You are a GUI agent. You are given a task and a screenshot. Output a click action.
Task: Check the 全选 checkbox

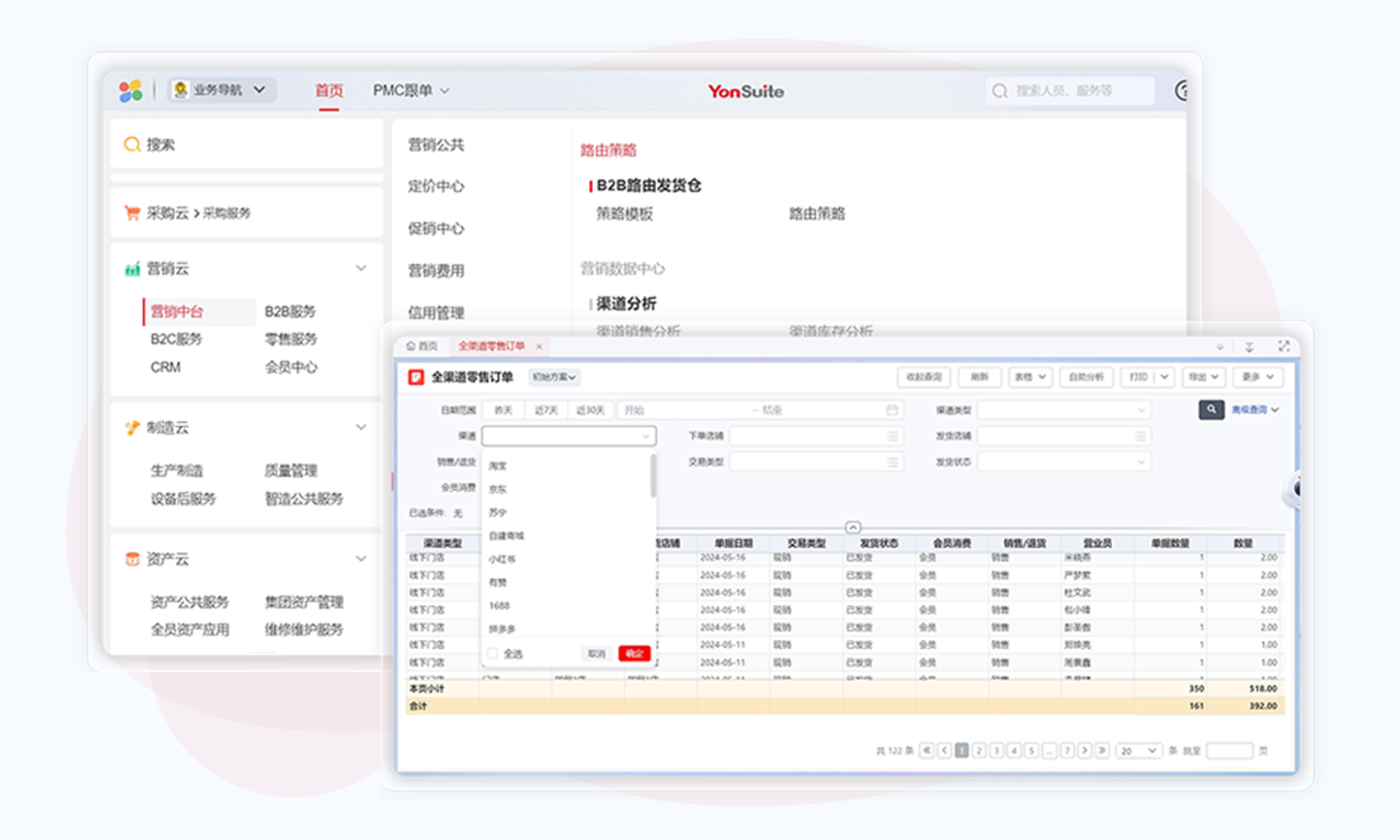[x=493, y=653]
